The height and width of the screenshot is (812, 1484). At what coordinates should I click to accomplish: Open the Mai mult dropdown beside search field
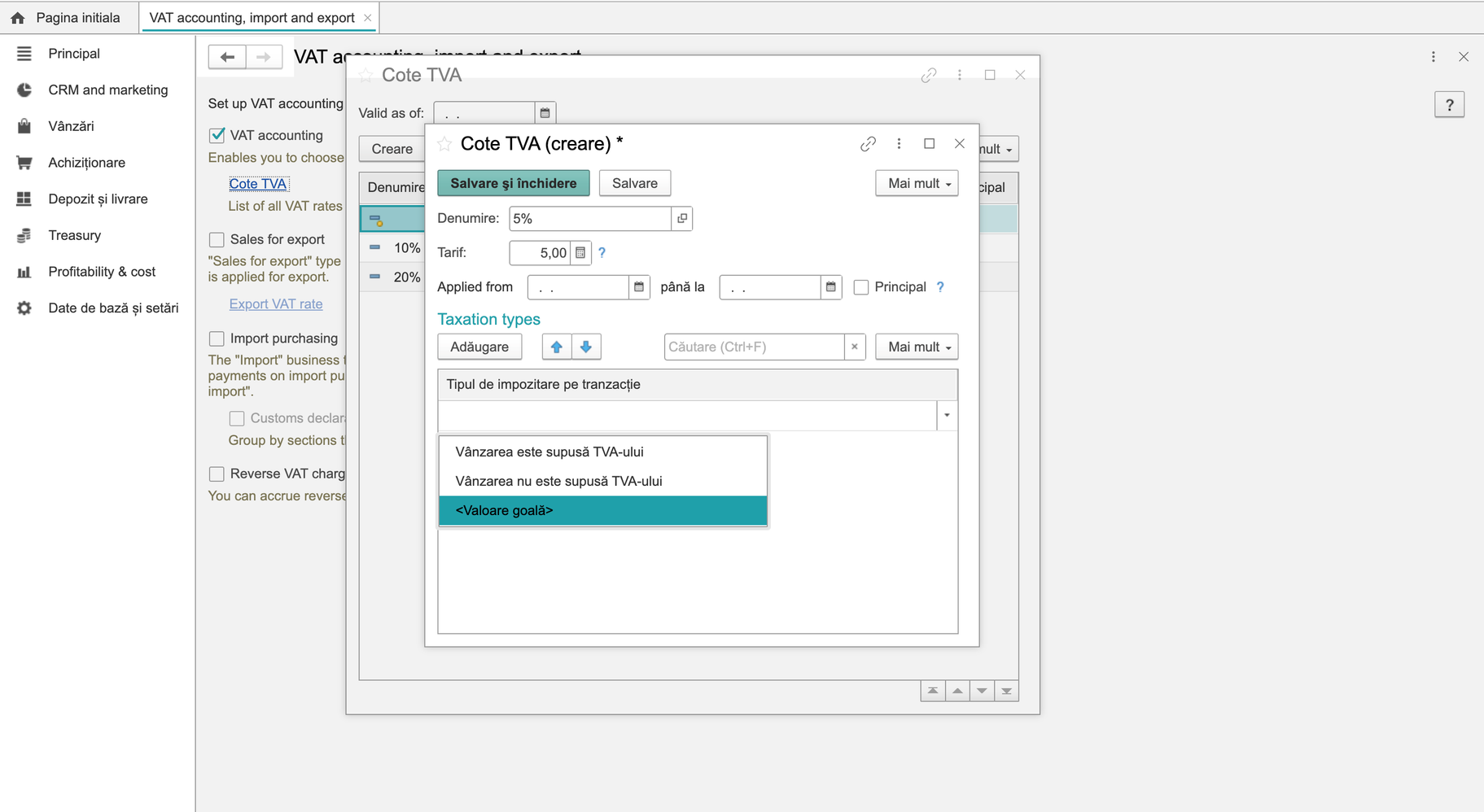(917, 347)
